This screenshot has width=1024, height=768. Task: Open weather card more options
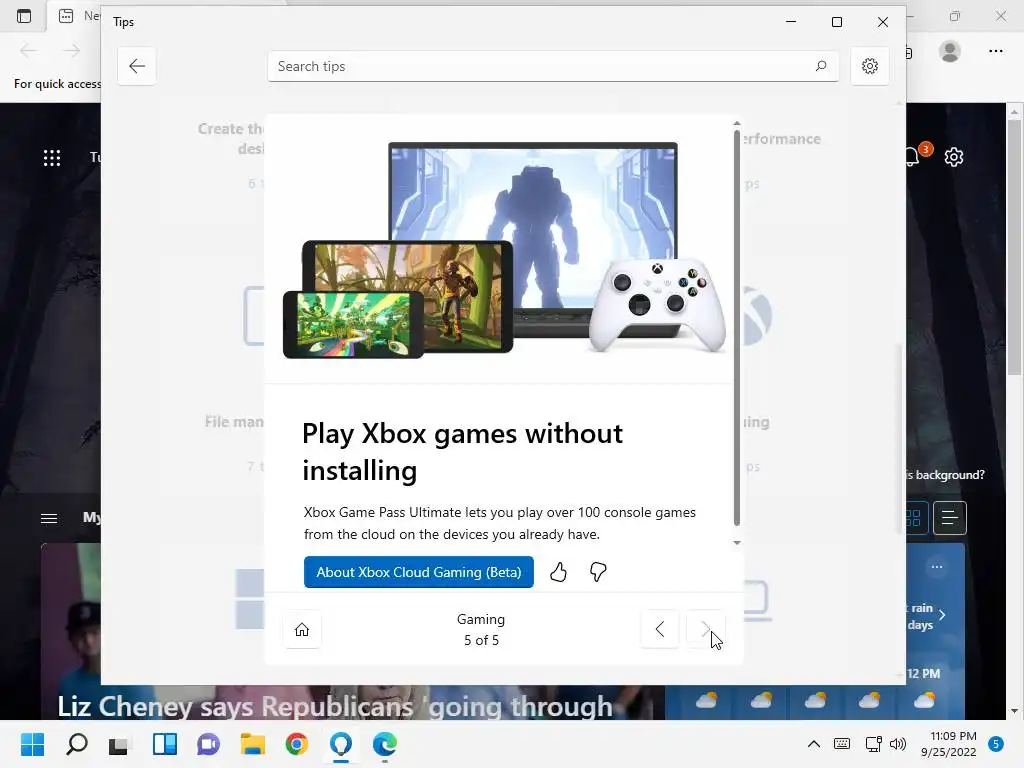[x=936, y=567]
